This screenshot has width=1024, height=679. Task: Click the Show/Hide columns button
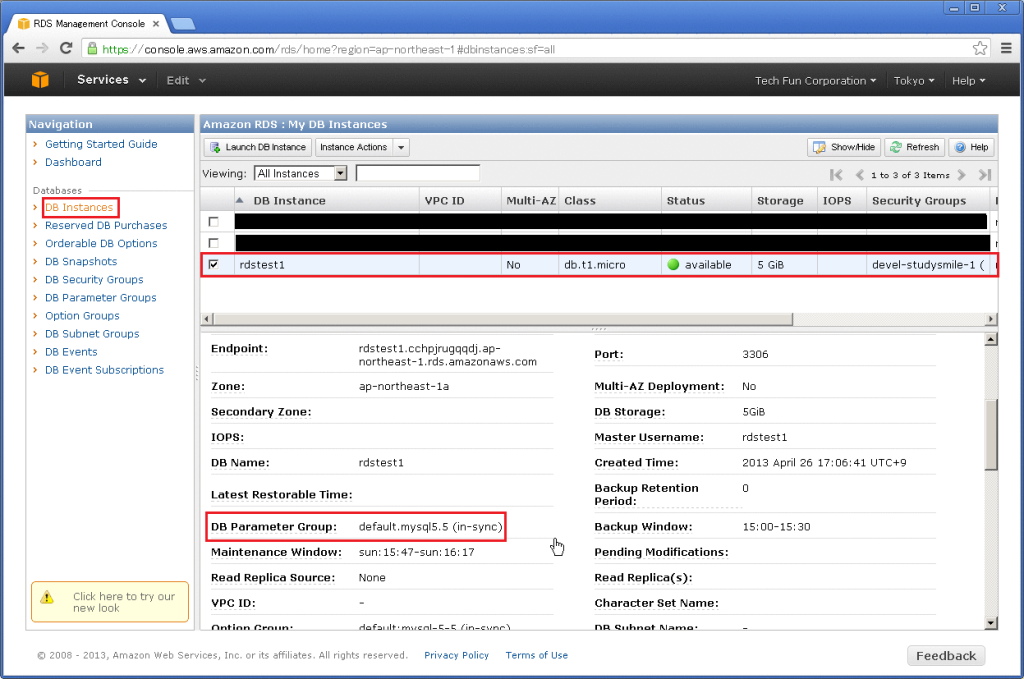click(x=844, y=147)
